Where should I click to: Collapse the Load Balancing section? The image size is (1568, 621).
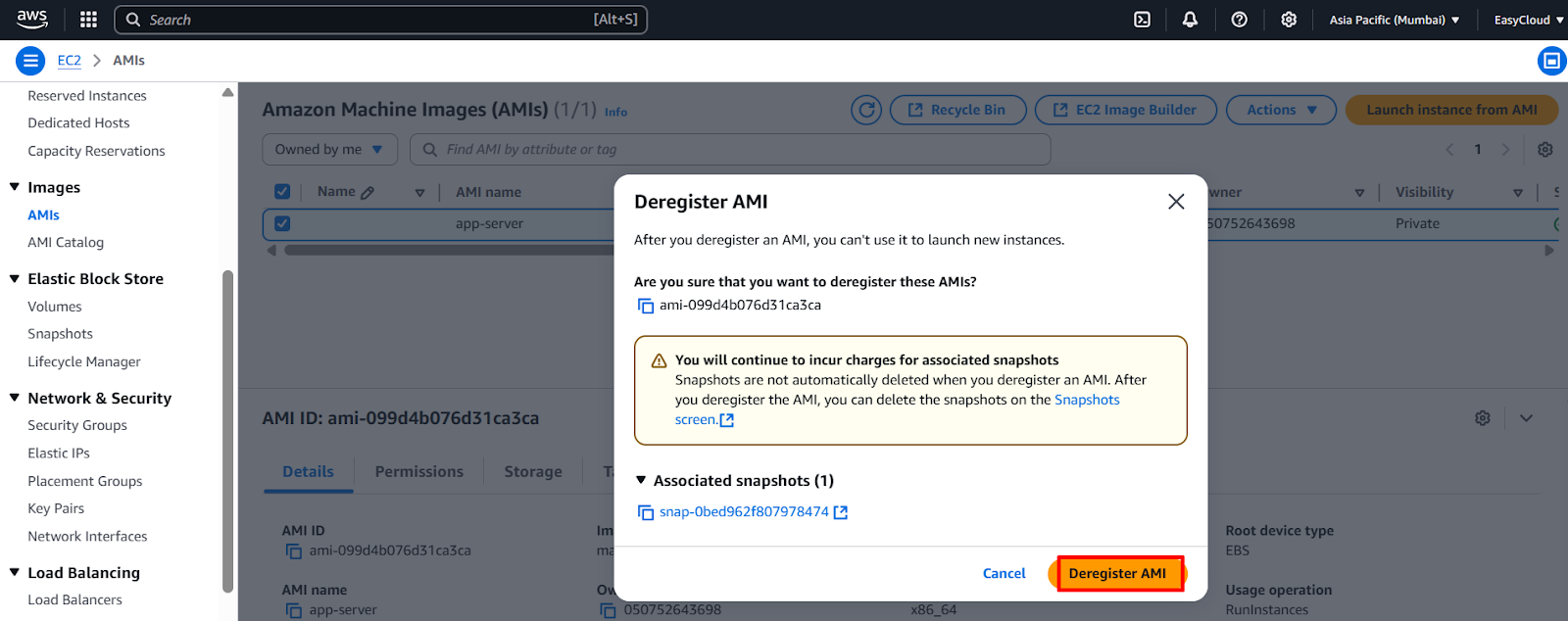pyautogui.click(x=15, y=573)
